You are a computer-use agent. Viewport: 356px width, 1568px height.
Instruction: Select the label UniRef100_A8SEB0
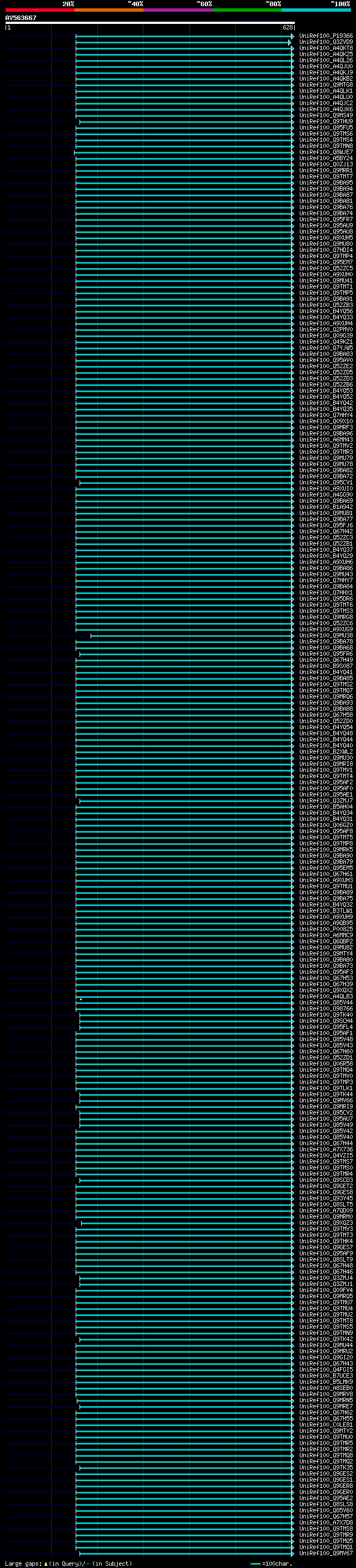326,1388
